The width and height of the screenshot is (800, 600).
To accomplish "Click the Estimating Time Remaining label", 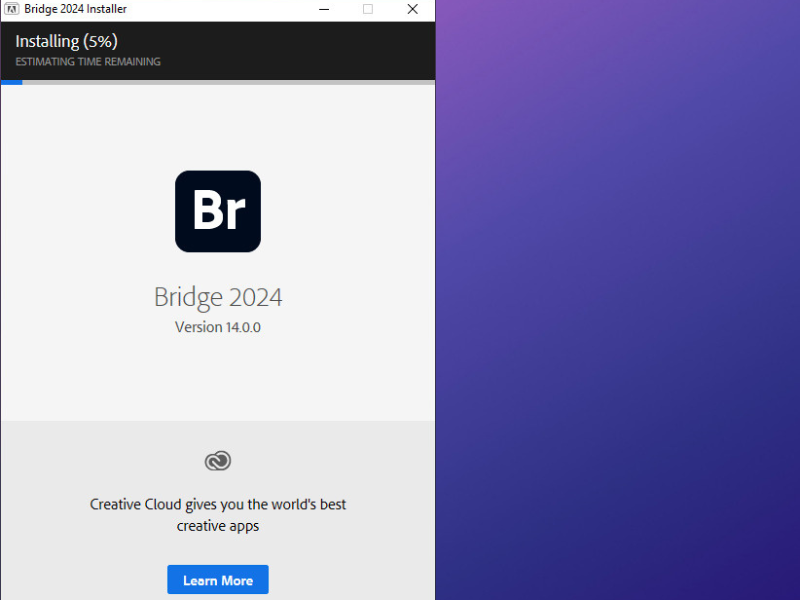I will [86, 61].
